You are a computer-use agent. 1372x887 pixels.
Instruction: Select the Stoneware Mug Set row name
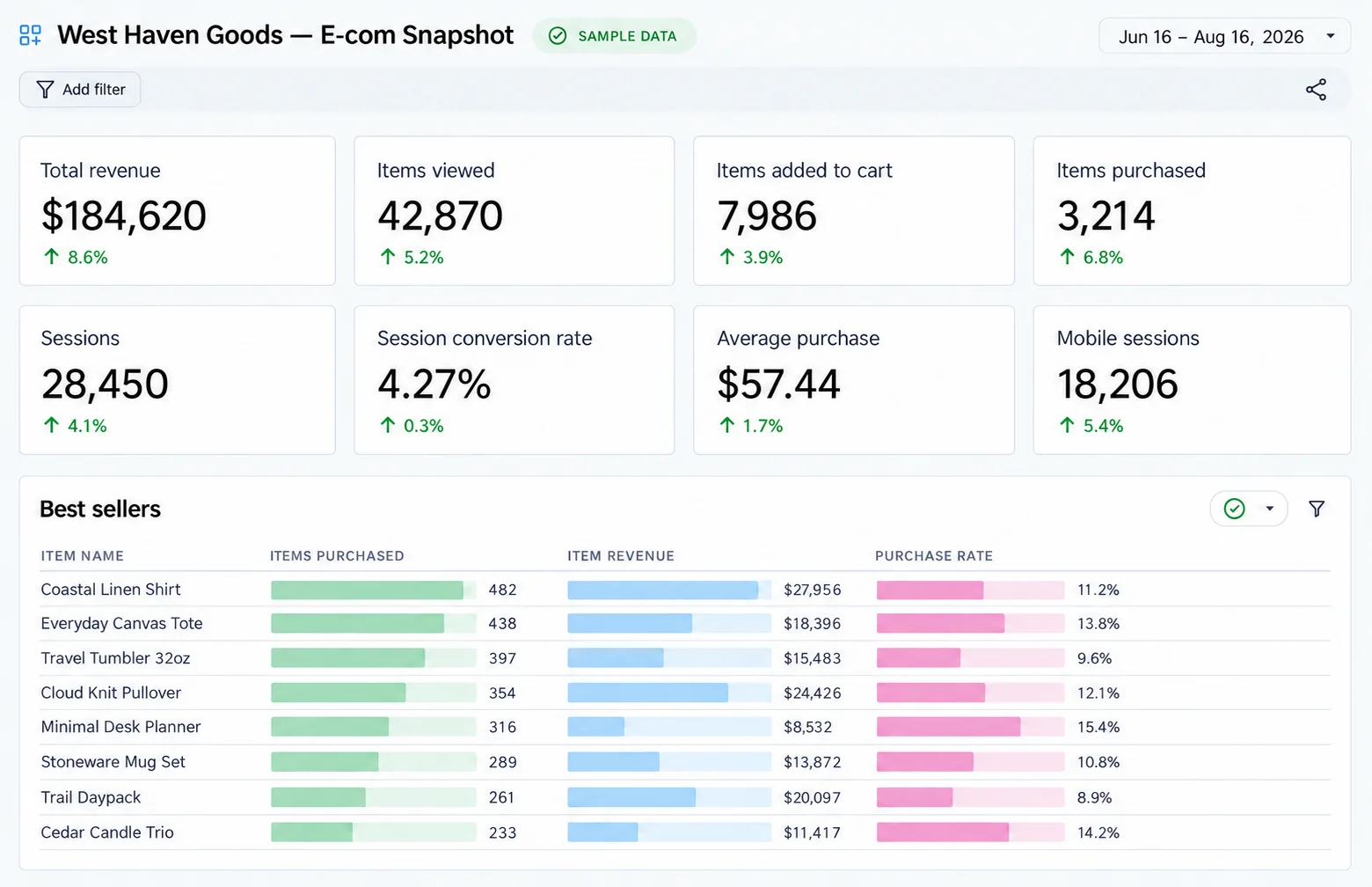(113, 762)
